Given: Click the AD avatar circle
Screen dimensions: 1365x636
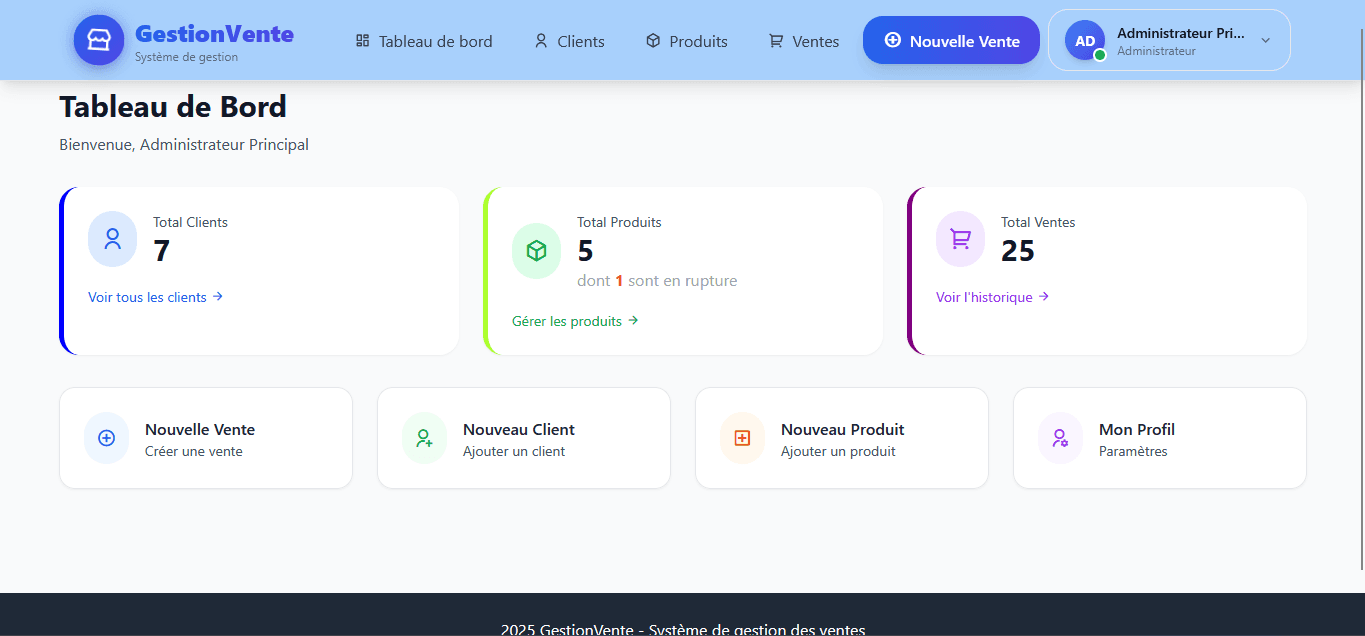Looking at the screenshot, I should (1085, 40).
